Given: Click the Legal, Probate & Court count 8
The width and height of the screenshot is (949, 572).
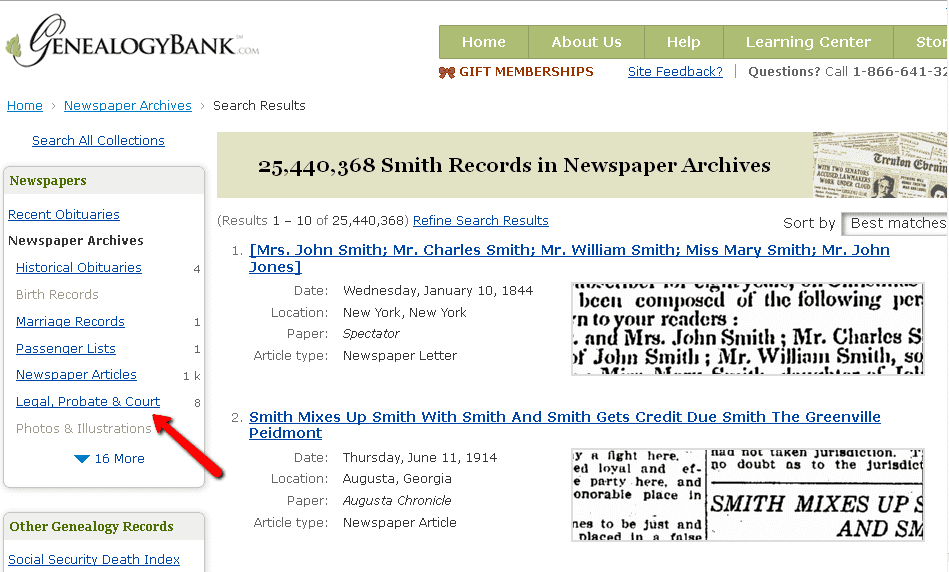Looking at the screenshot, I should click(197, 403).
